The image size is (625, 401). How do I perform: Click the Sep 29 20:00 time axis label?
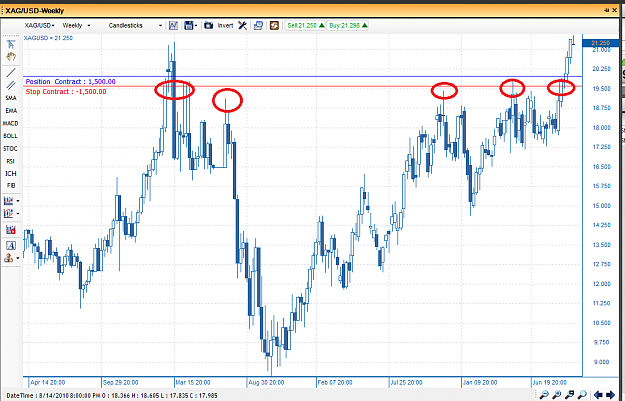tap(120, 383)
